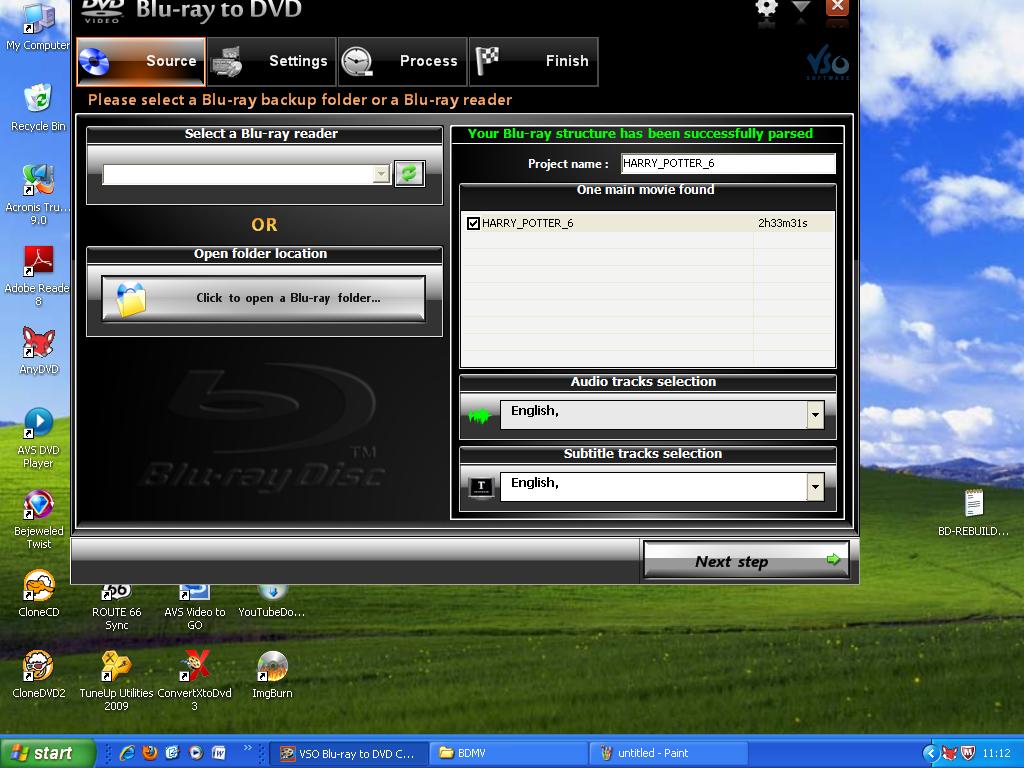Uncheck the HARRY_POTTER_6 movie checkbox
The image size is (1024, 768).
tap(473, 223)
